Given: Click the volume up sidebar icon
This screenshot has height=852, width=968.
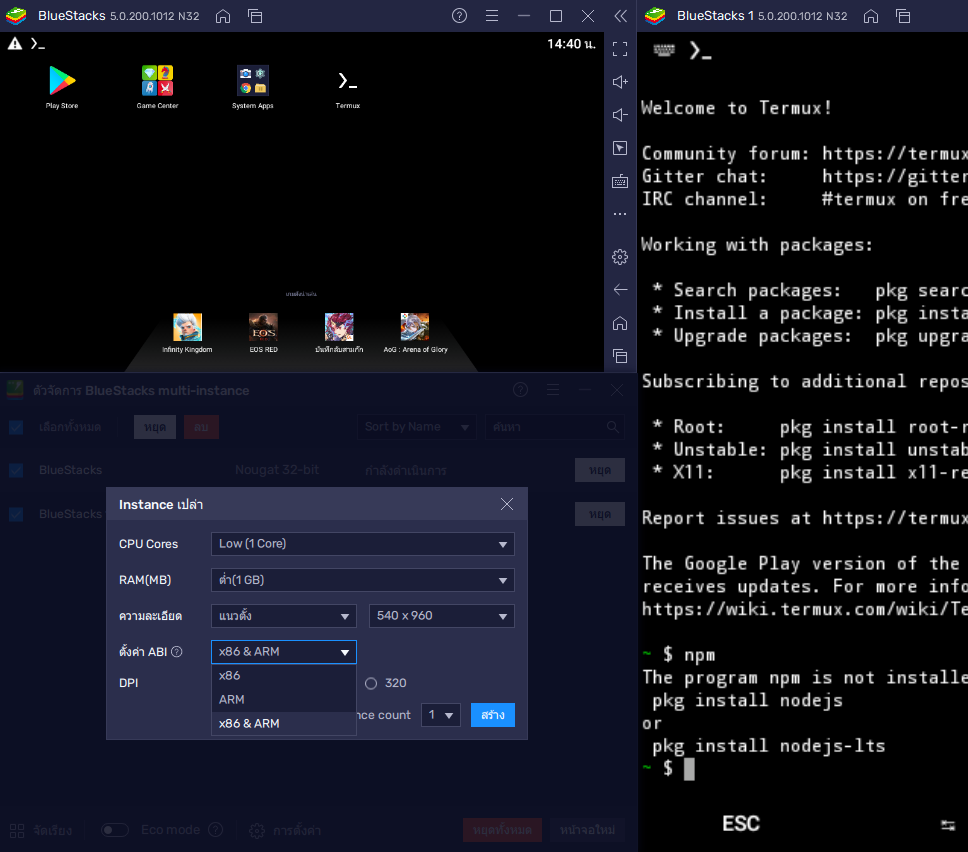Looking at the screenshot, I should pyautogui.click(x=620, y=82).
